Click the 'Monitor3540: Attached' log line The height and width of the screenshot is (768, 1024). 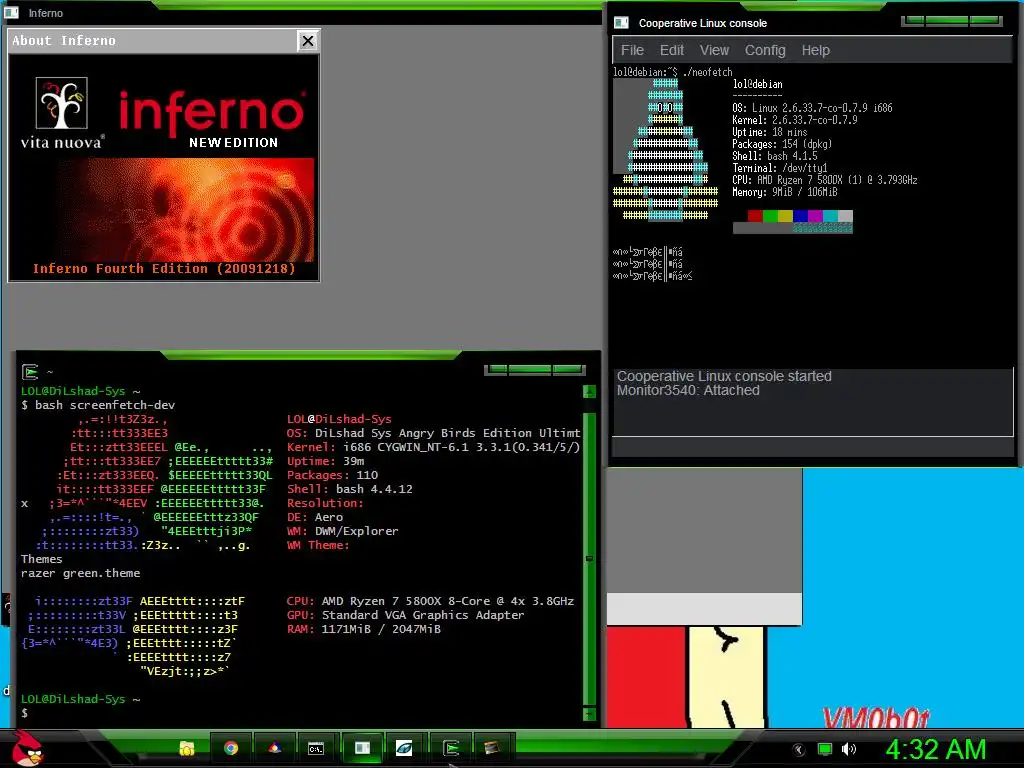coord(688,391)
